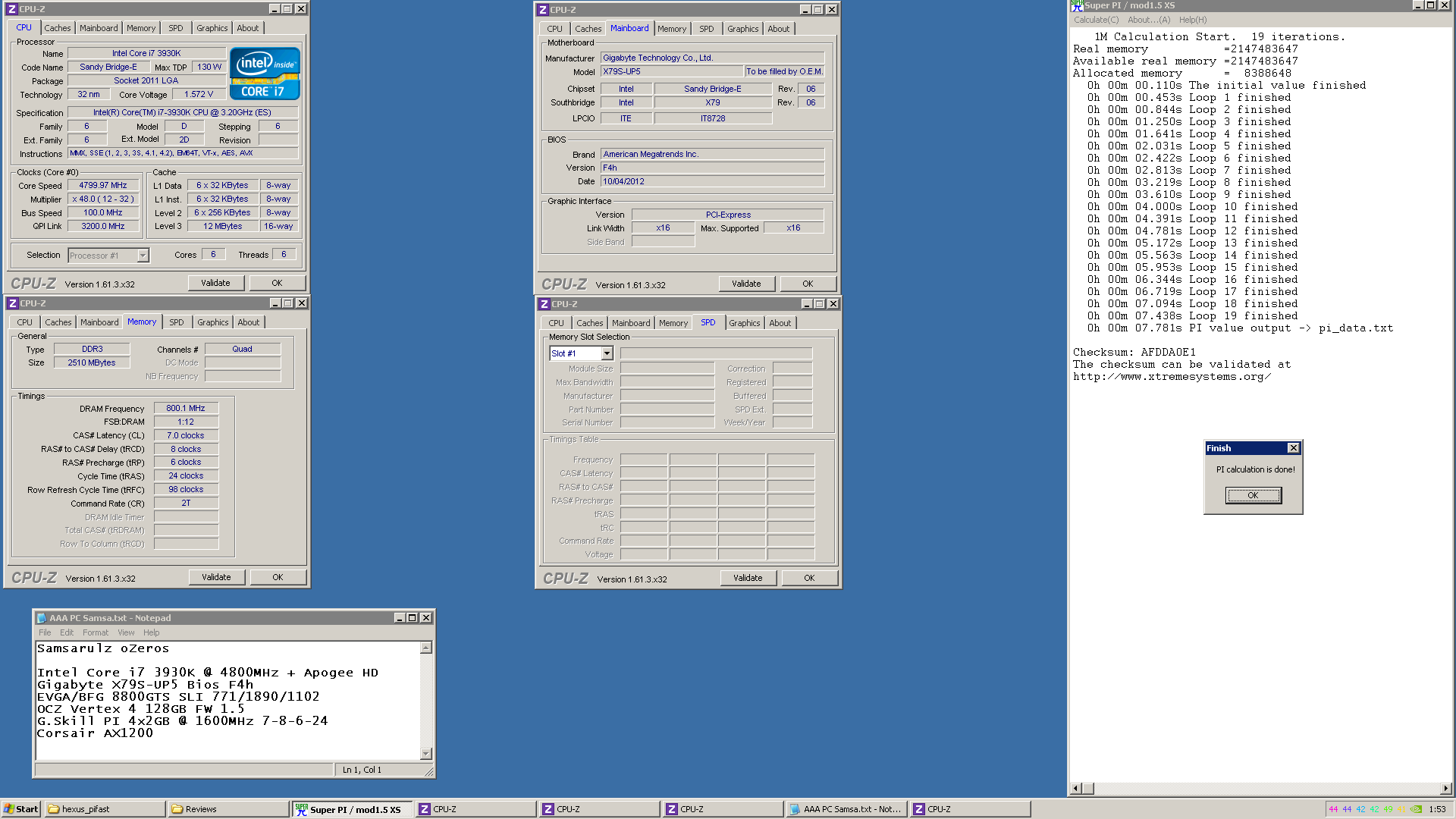The height and width of the screenshot is (819, 1456).
Task: Select the CPU tab in the SPD-tab CPU-Z window
Action: click(556, 323)
